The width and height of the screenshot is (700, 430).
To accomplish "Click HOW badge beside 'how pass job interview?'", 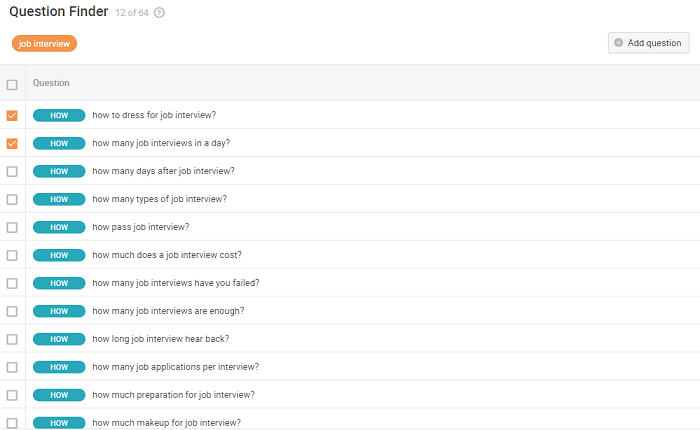I will pos(59,227).
